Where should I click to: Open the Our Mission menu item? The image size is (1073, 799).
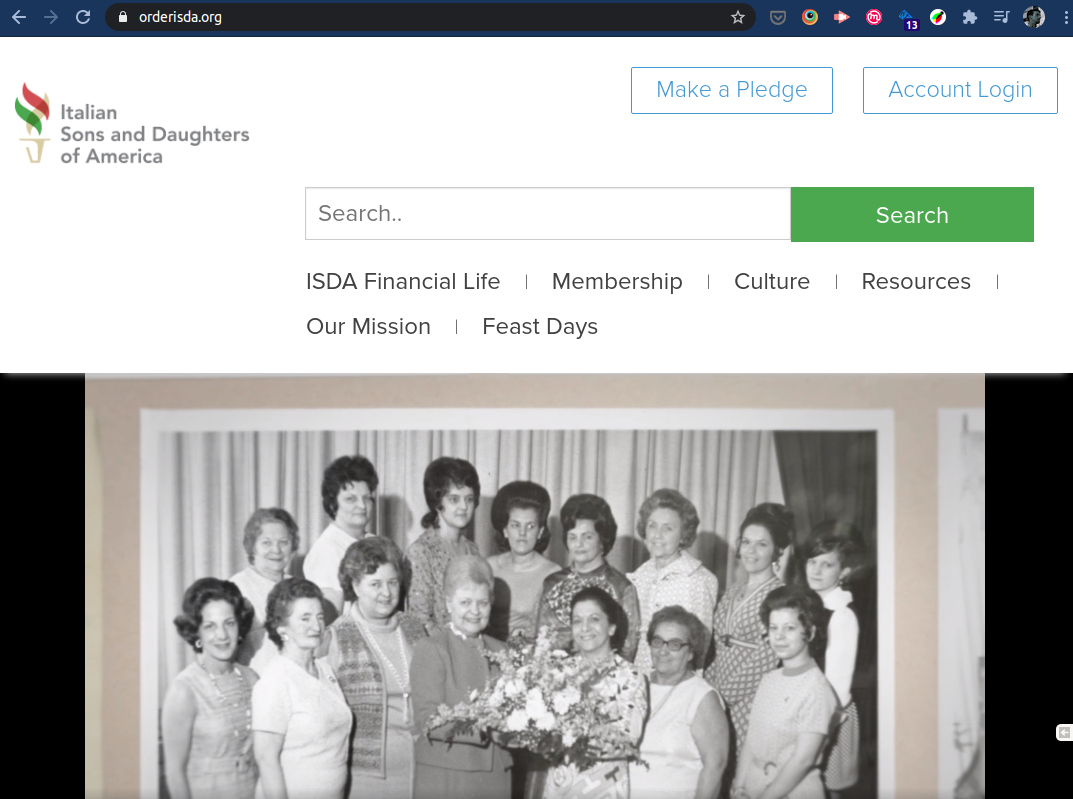pos(368,326)
